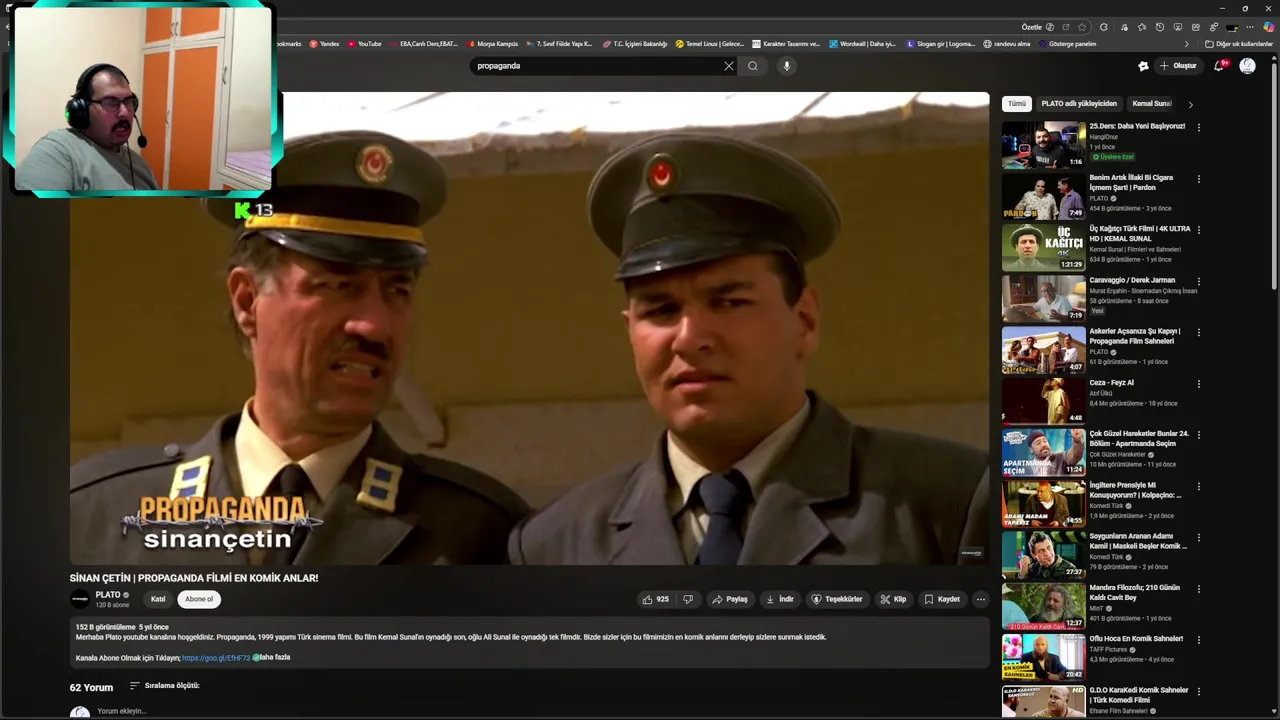Open options for Oflu Hoca video
This screenshot has width=1280, height=720.
[1198, 640]
